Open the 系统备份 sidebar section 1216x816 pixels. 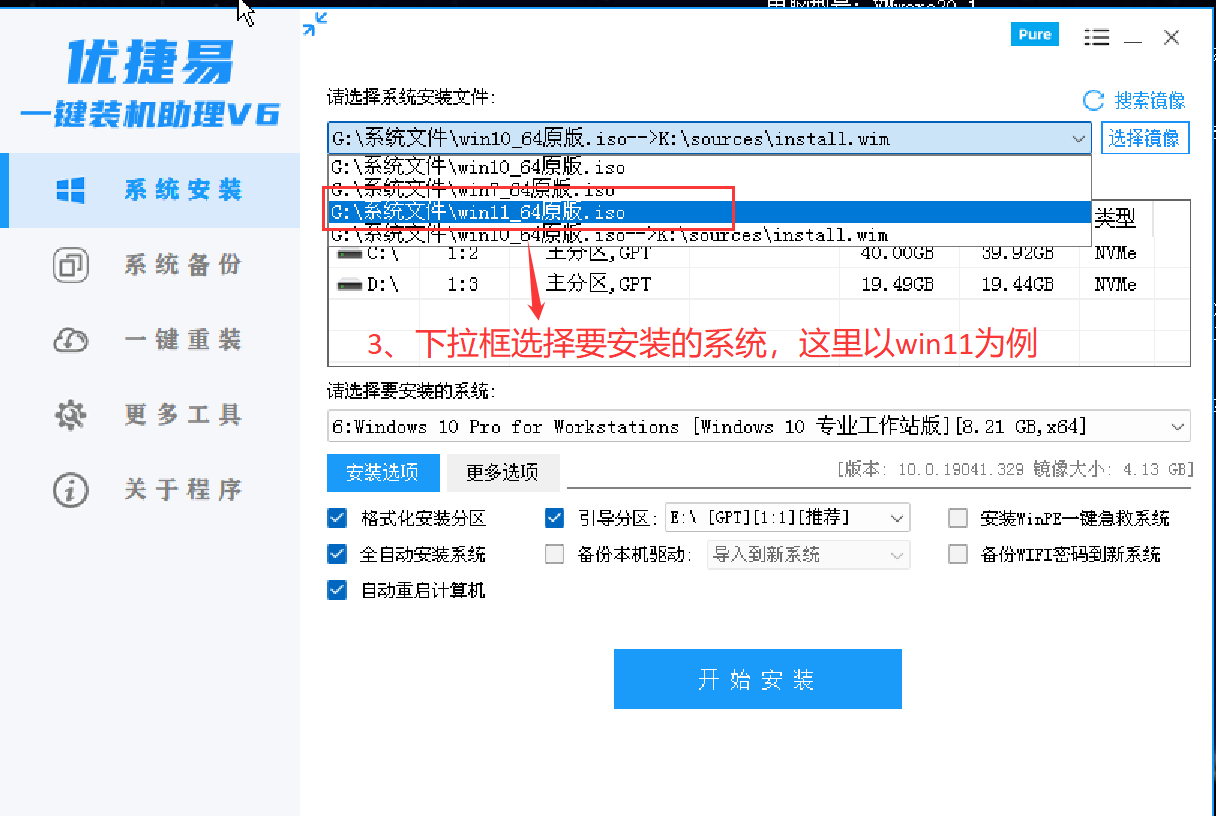[x=150, y=265]
